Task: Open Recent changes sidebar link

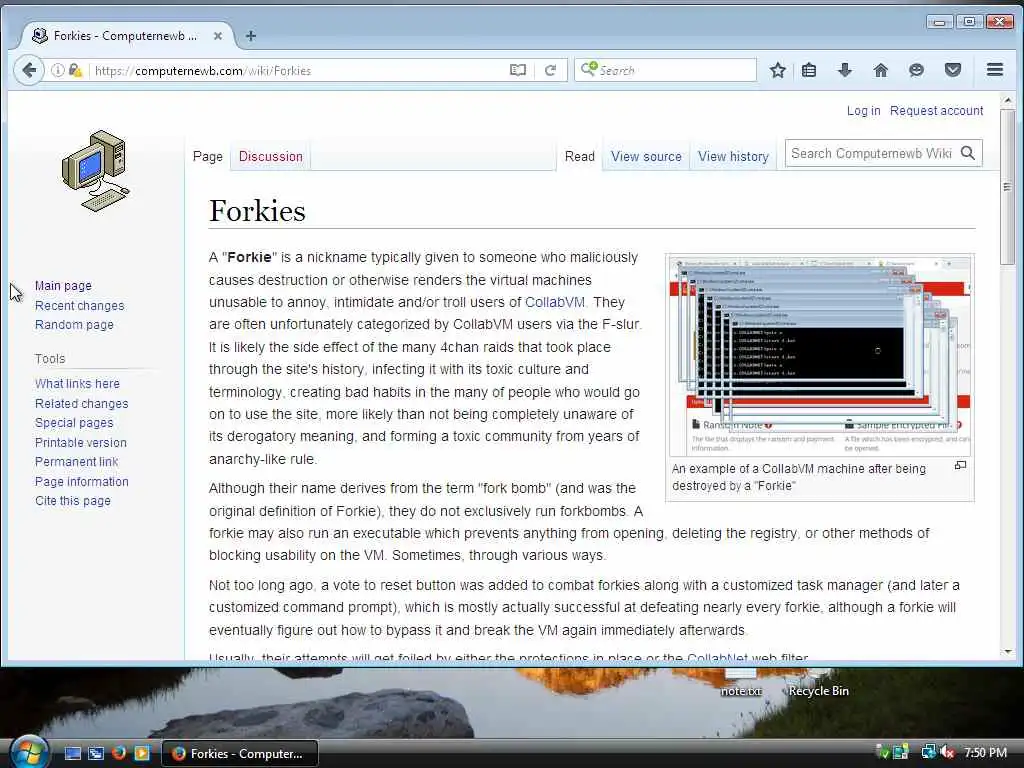Action: pyautogui.click(x=80, y=306)
